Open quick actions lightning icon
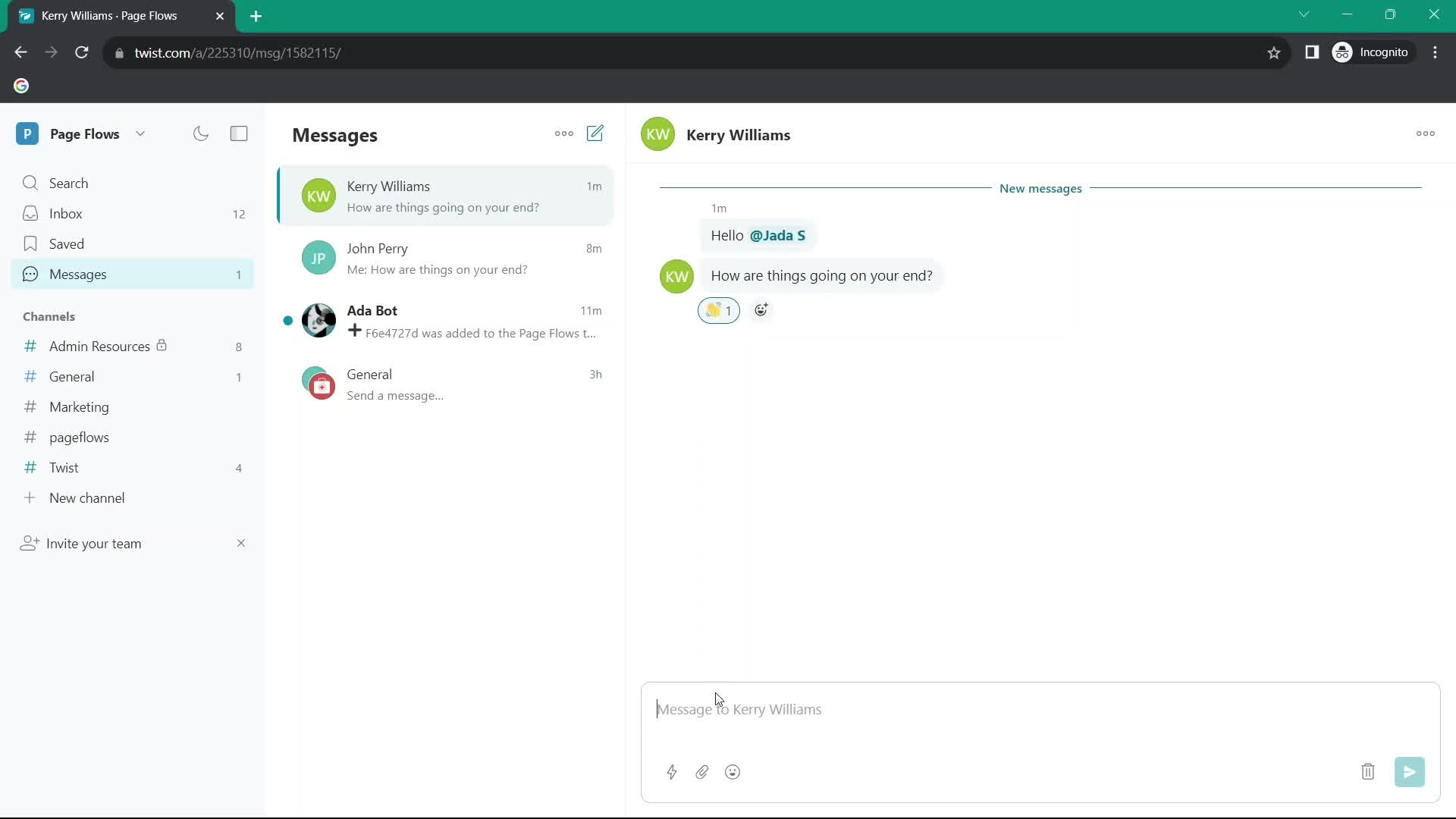1456x819 pixels. click(x=672, y=772)
